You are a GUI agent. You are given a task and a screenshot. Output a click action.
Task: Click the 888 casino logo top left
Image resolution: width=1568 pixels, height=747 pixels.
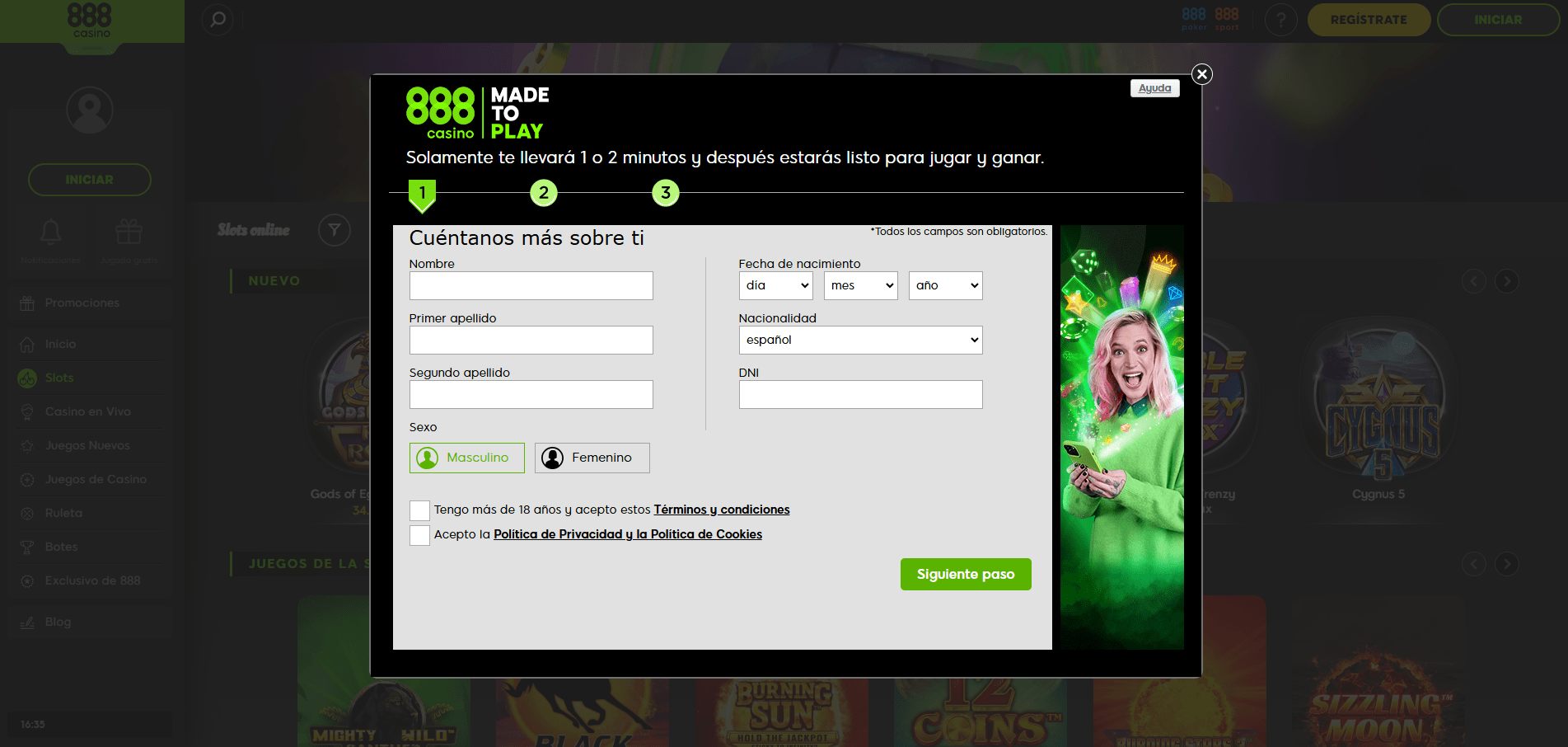click(91, 21)
